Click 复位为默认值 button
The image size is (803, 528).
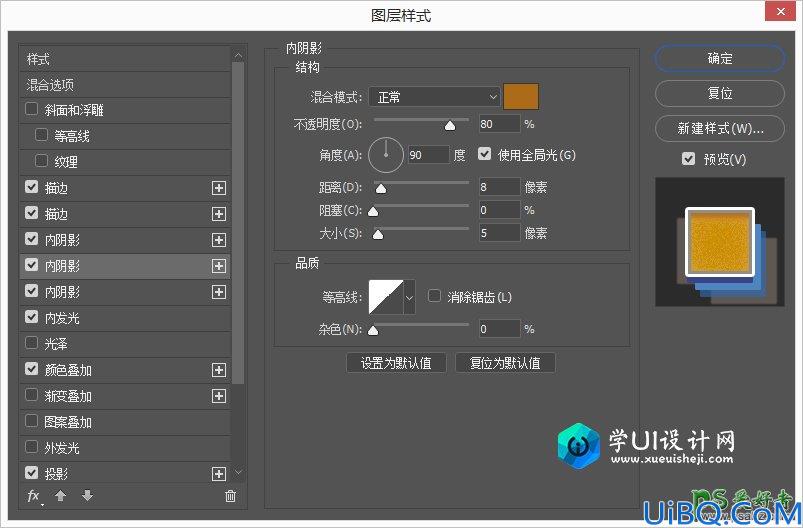[x=505, y=363]
